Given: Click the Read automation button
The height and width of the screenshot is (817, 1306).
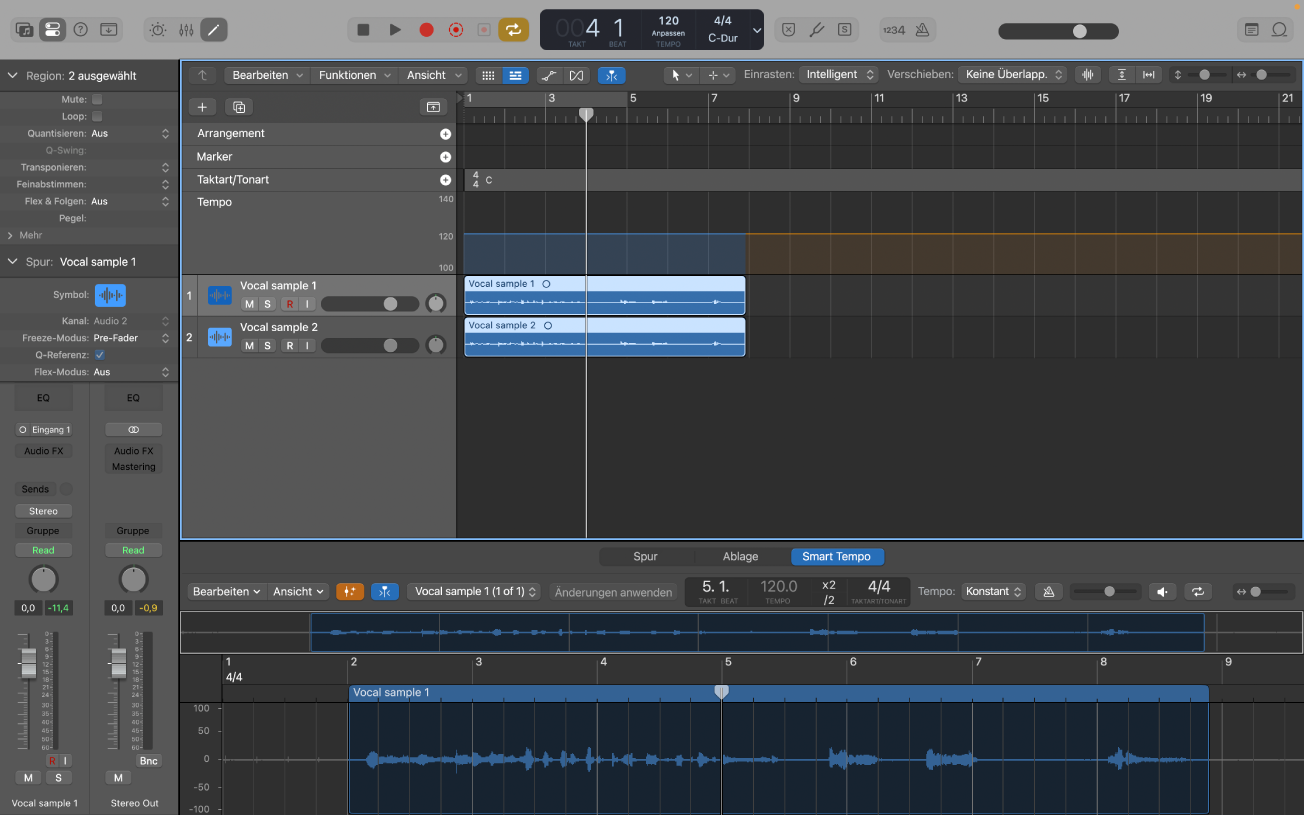Looking at the screenshot, I should click(x=43, y=549).
